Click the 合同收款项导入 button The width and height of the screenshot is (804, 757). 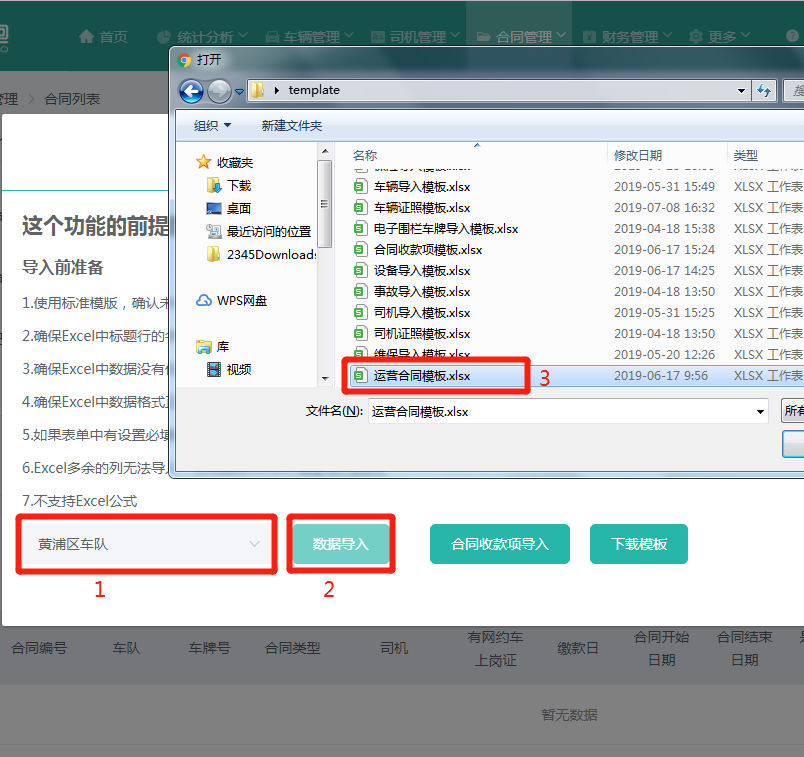499,544
